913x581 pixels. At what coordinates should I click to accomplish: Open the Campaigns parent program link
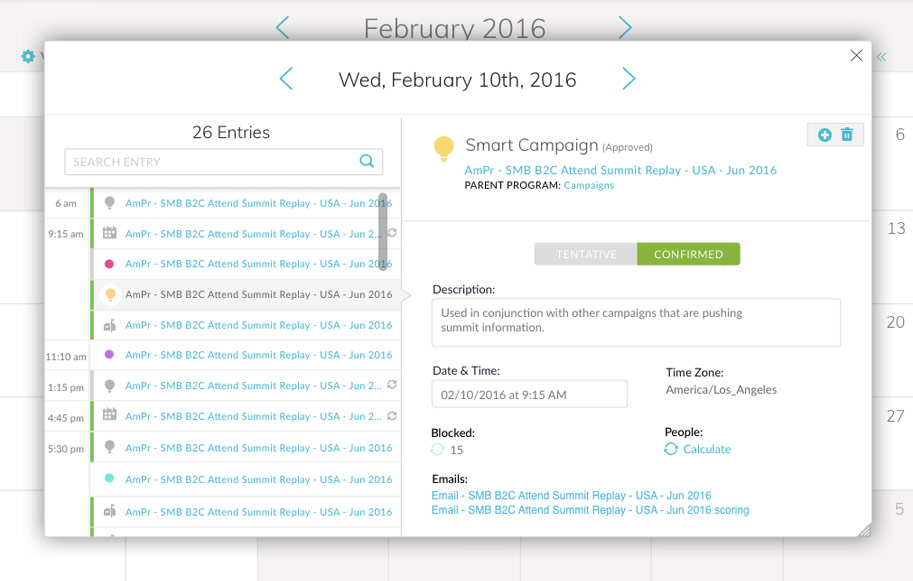(x=589, y=185)
